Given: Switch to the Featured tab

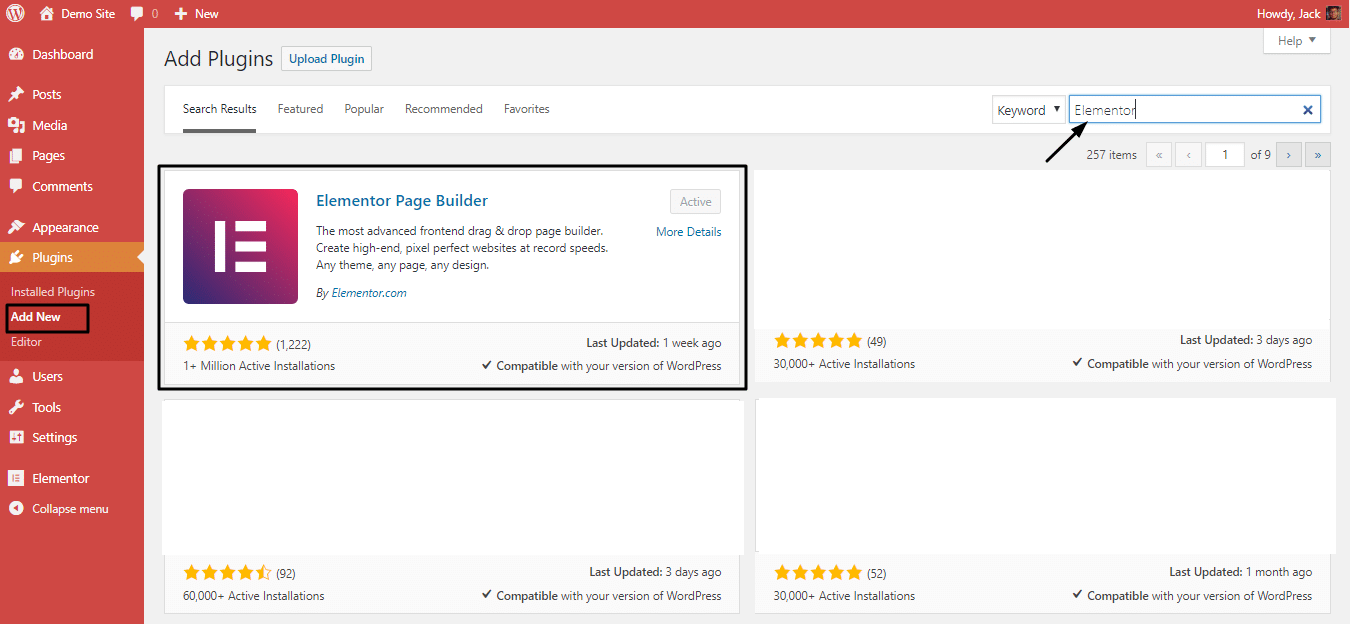Looking at the screenshot, I should [300, 109].
